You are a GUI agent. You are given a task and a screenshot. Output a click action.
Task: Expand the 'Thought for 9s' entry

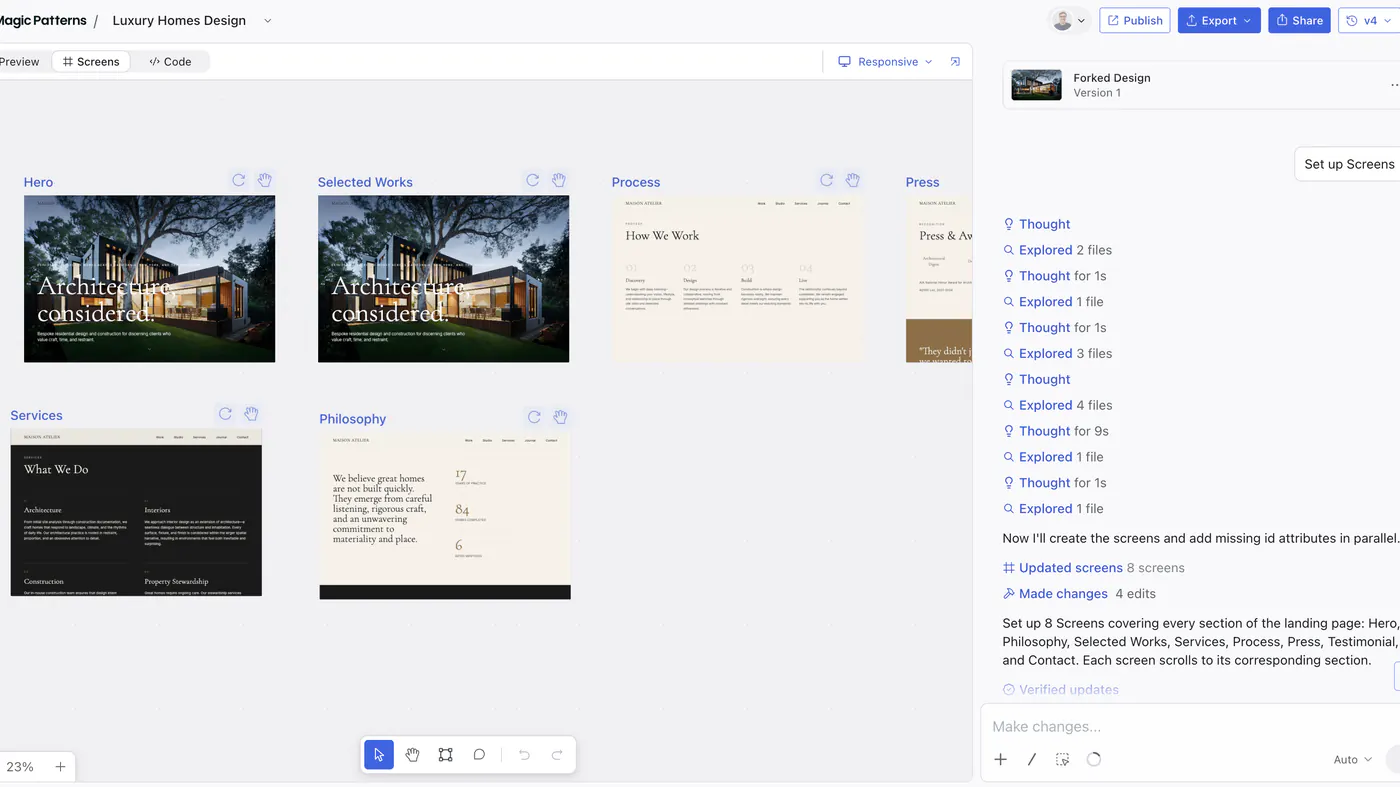point(1056,431)
